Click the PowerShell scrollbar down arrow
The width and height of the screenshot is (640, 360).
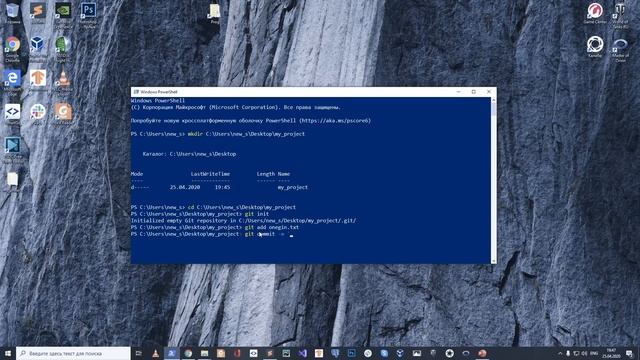point(493,261)
